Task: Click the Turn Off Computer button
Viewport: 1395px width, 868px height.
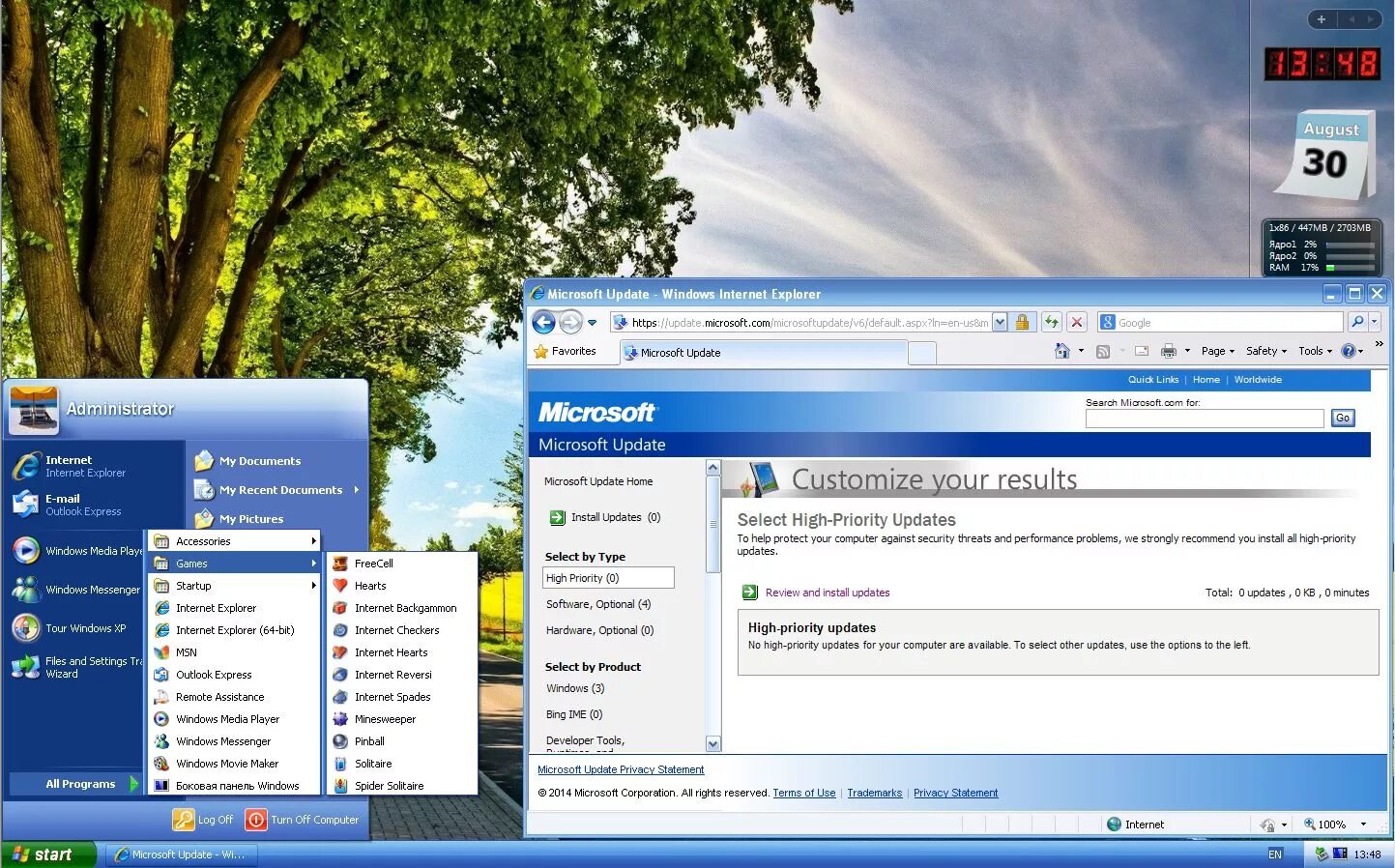Action: (x=303, y=820)
